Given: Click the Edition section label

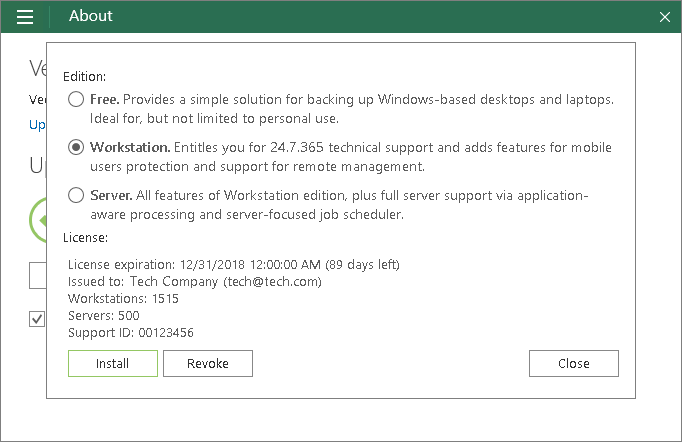Looking at the screenshot, I should click(x=85, y=76).
